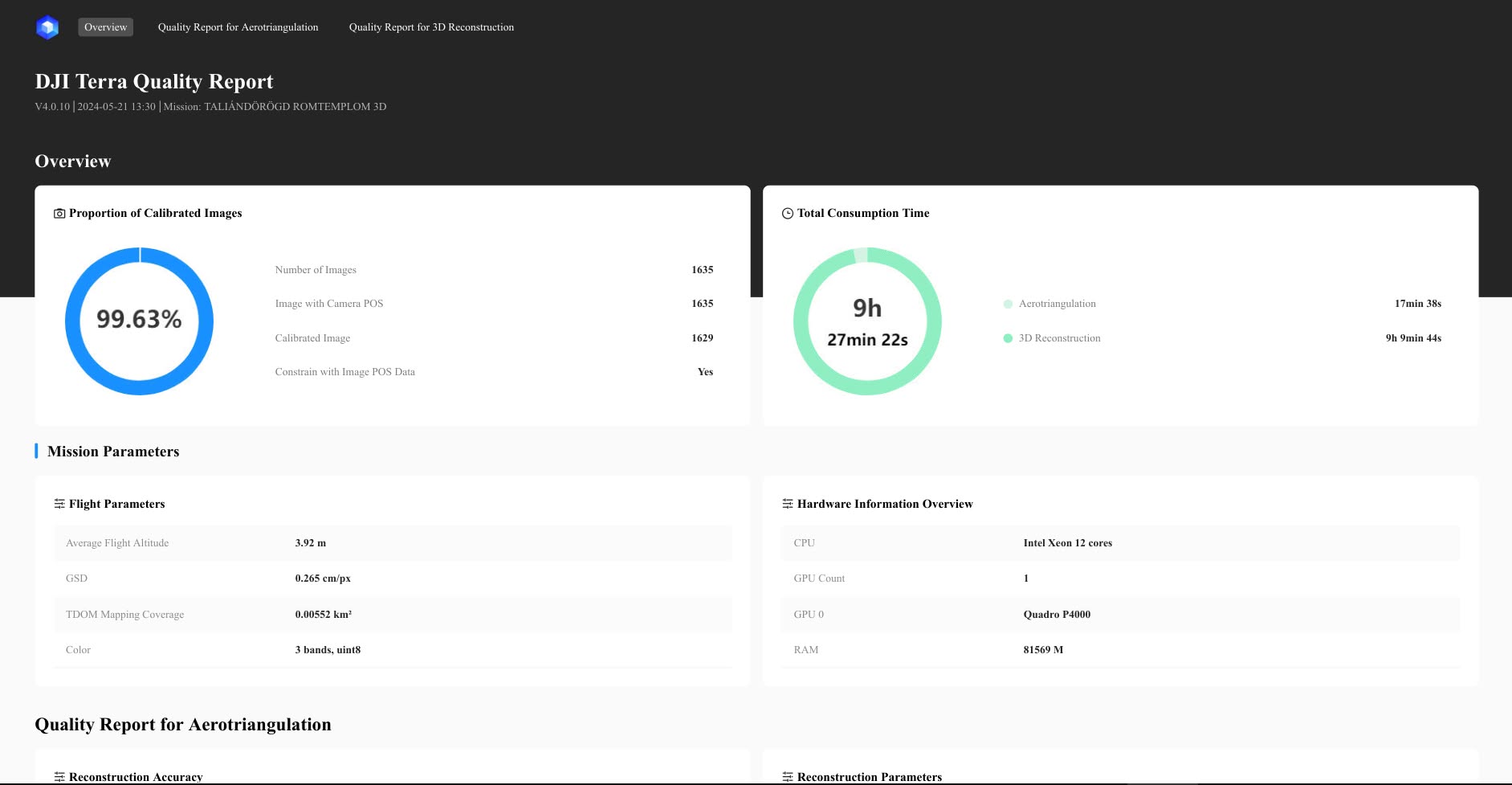Click the 99.63% calibrated images donut chart
This screenshot has width=1512, height=785.
click(x=139, y=321)
